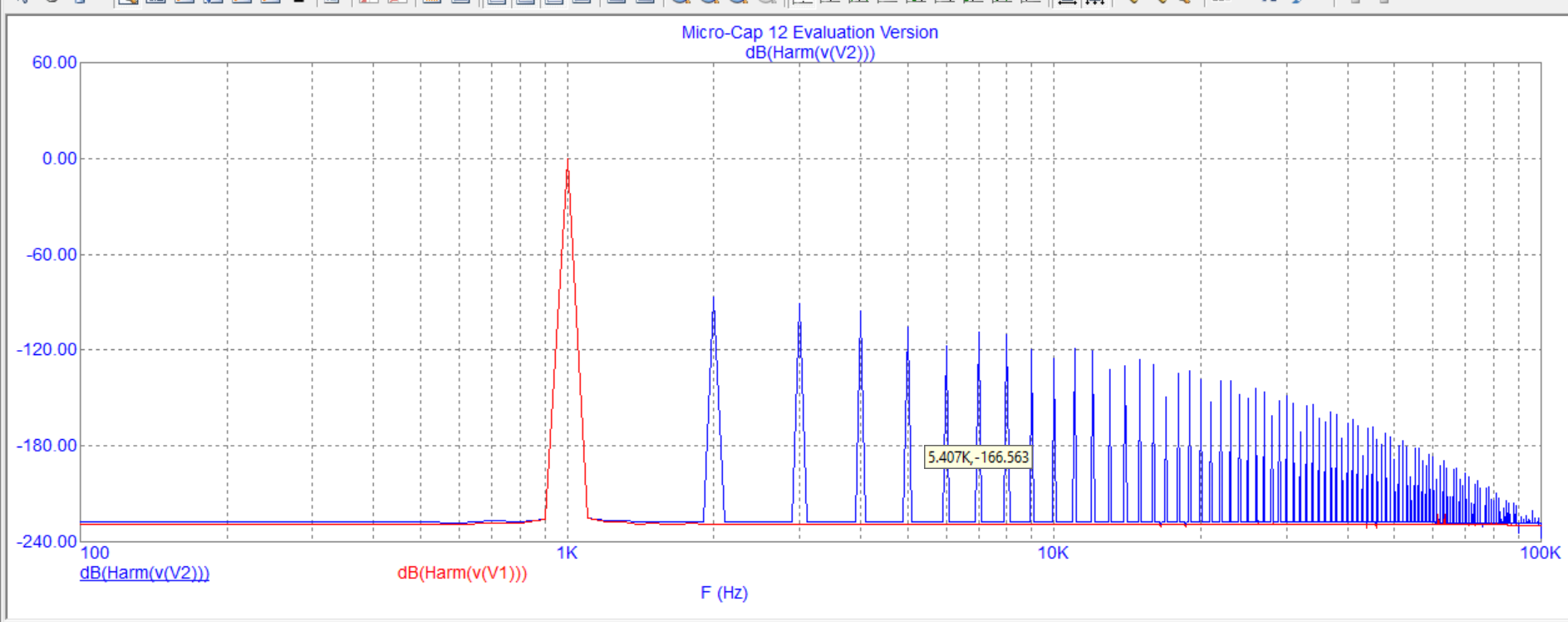The height and width of the screenshot is (622, 1568).
Task: Click the 0.00 y-axis scale value
Action: pos(60,159)
